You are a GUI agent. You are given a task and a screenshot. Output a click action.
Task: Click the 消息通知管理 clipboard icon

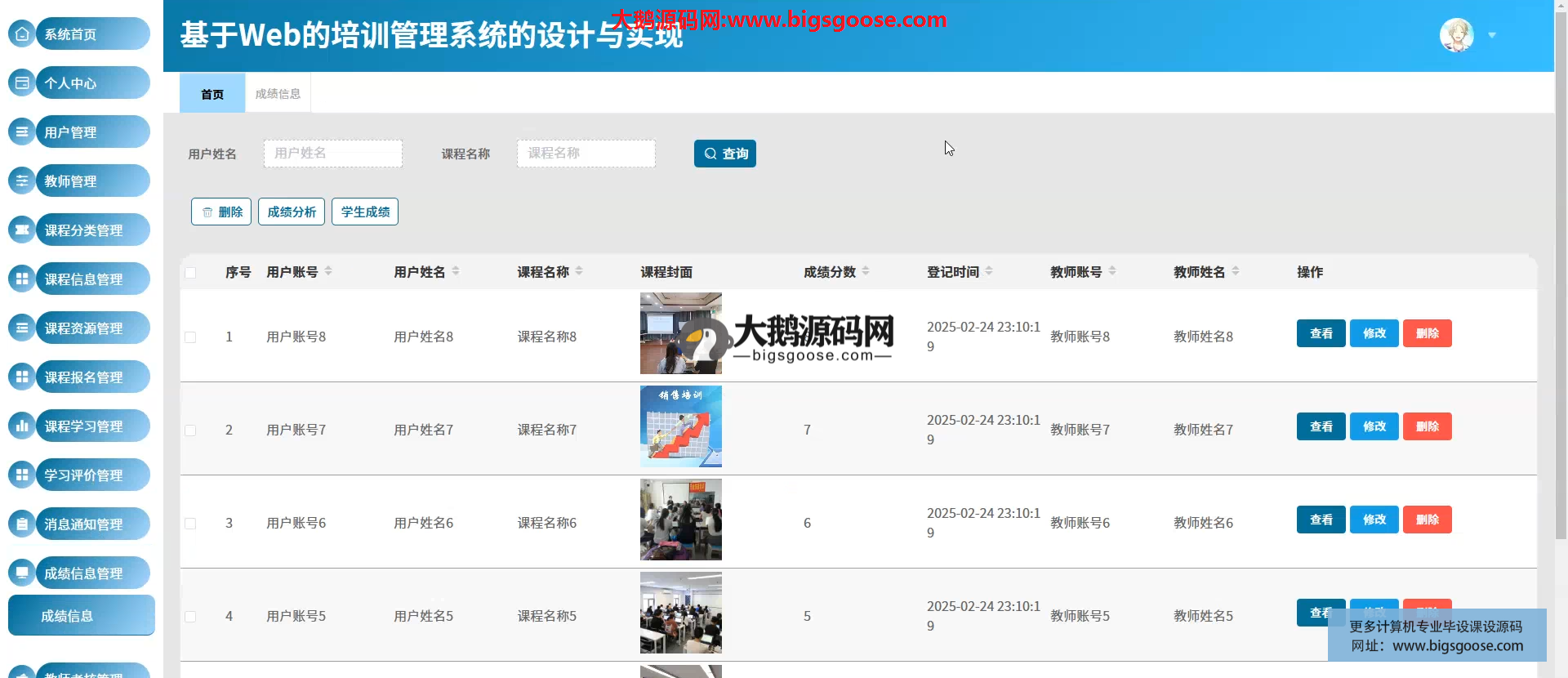(22, 524)
